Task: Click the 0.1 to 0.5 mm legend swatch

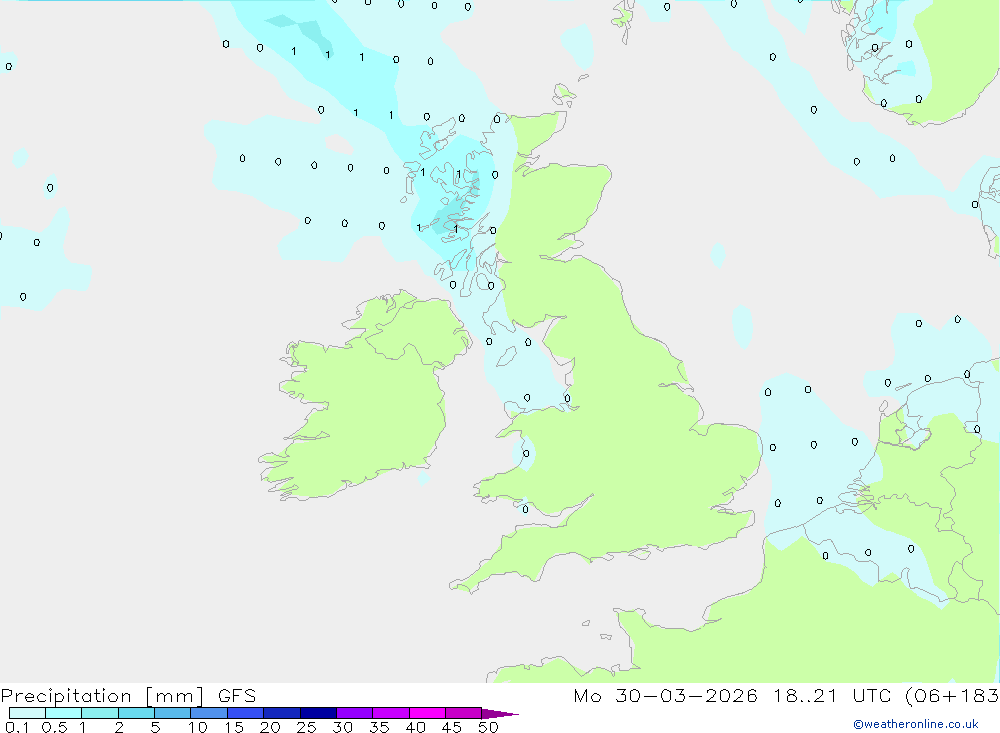Action: [27, 713]
